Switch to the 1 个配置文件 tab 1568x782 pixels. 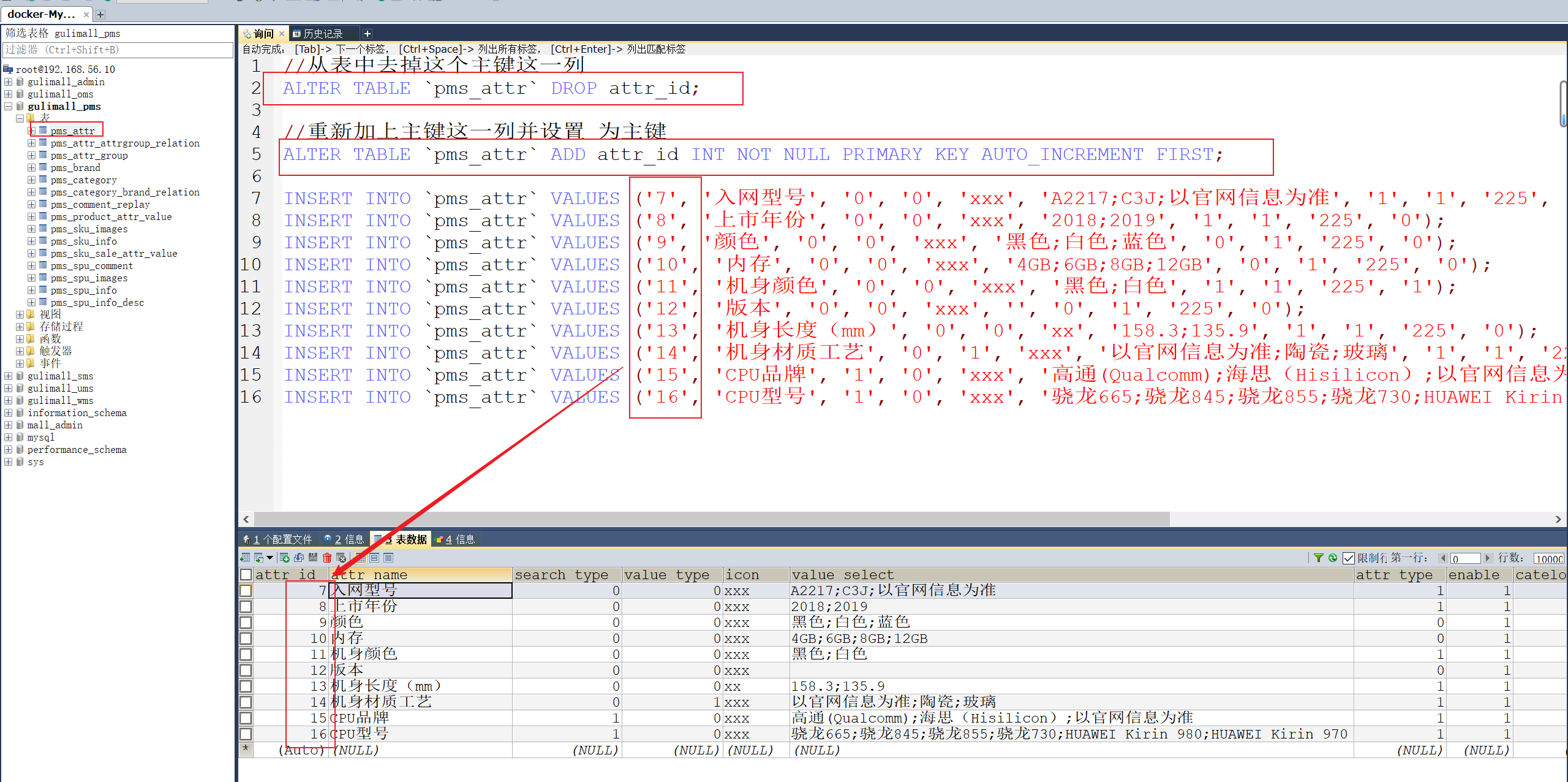tap(281, 539)
